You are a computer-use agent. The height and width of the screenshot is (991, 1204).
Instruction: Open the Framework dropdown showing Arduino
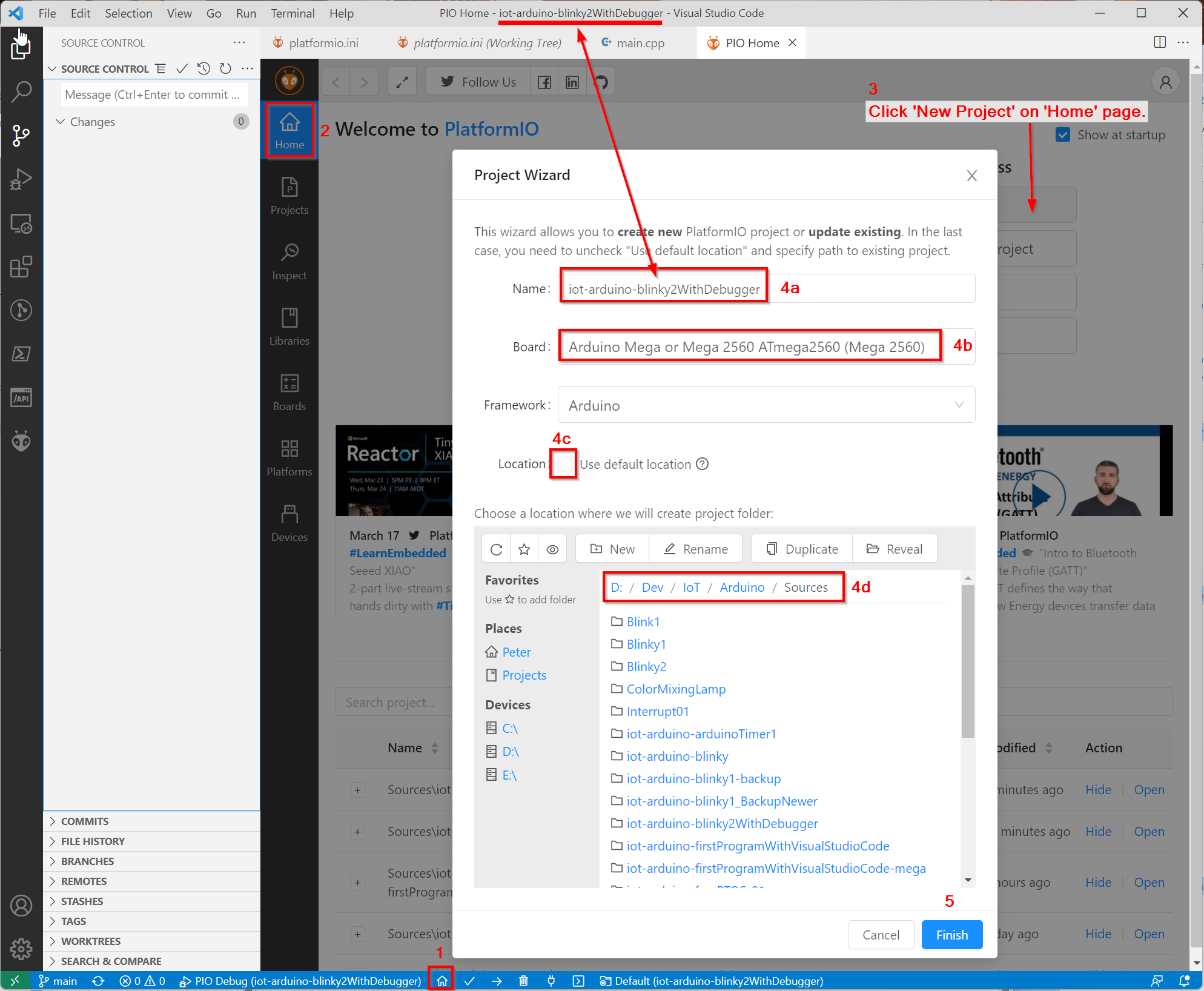click(766, 405)
